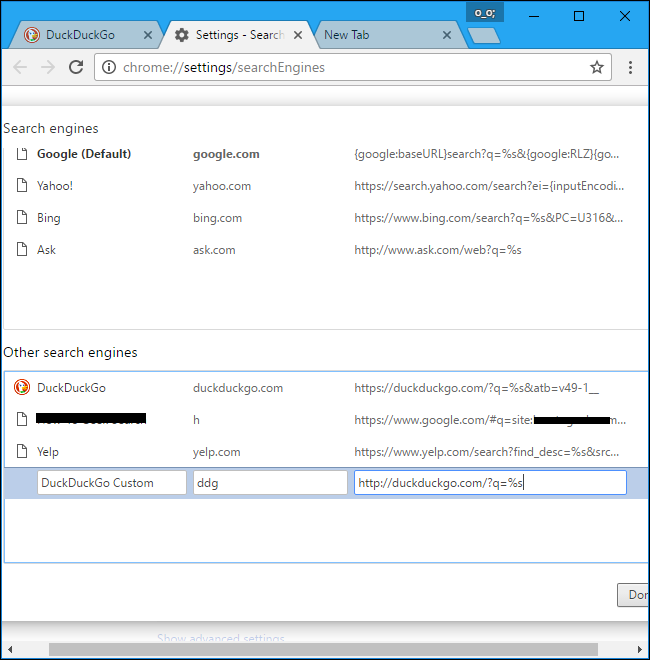Click the page icon beside Google (Default)
650x660 pixels.
(x=22, y=154)
